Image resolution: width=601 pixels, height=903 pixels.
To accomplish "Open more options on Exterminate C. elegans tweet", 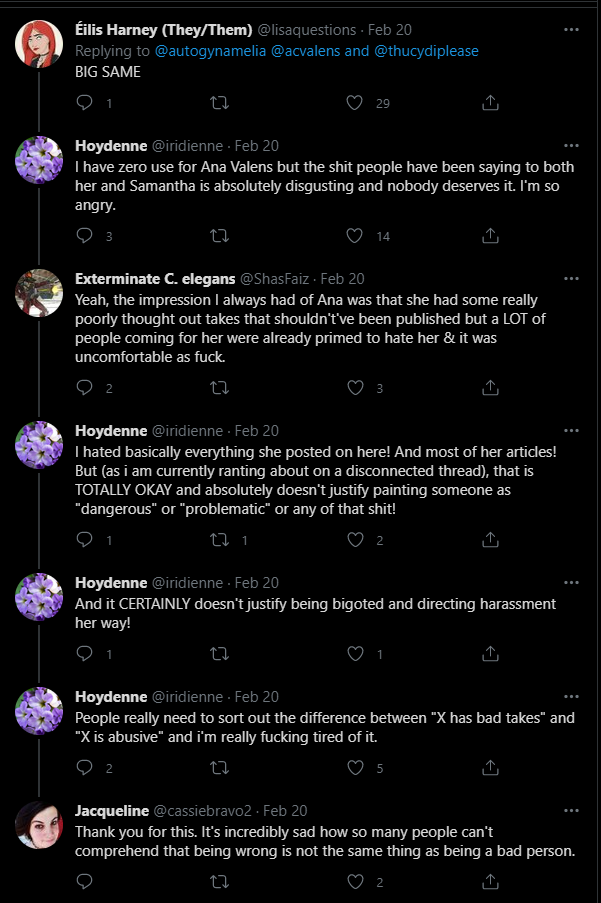I will click(x=571, y=278).
